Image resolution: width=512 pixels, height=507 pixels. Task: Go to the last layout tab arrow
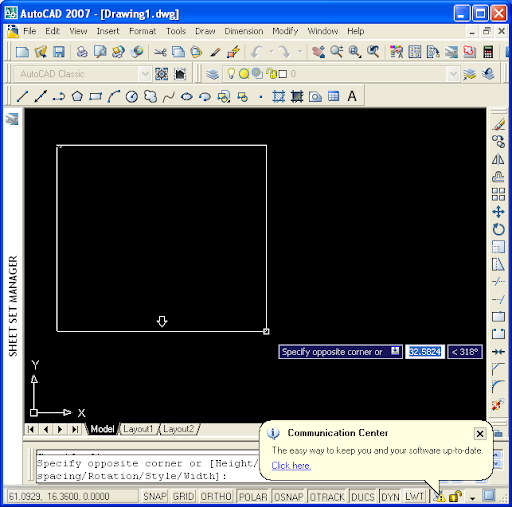(75, 429)
